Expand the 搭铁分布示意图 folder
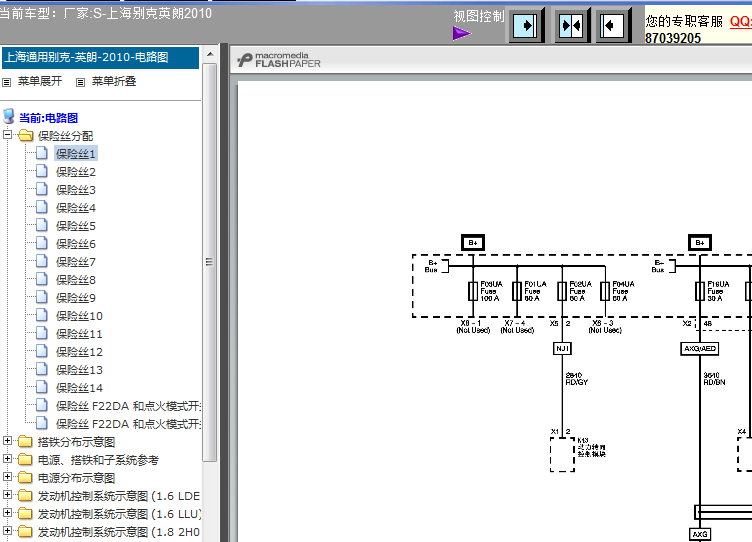752x542 pixels. coord(7,441)
